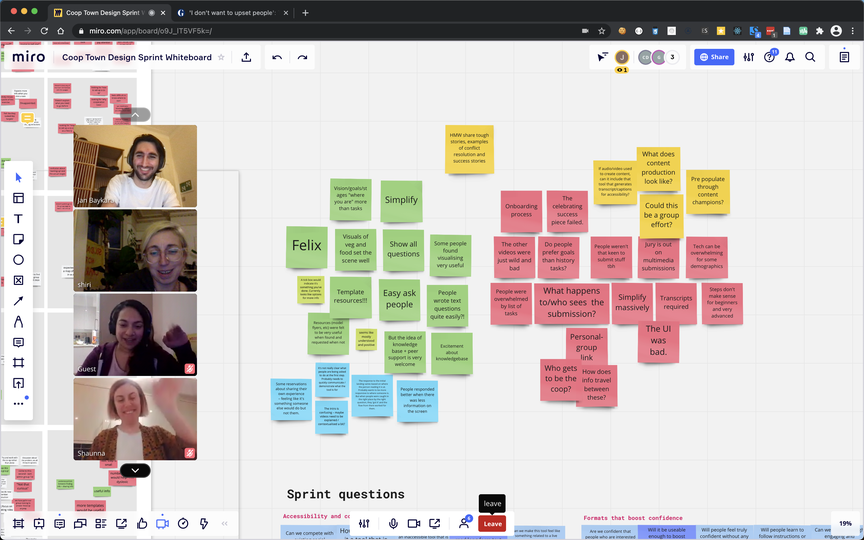The width and height of the screenshot is (864, 540).
Task: Select the Sticky note tool
Action: (x=18, y=239)
